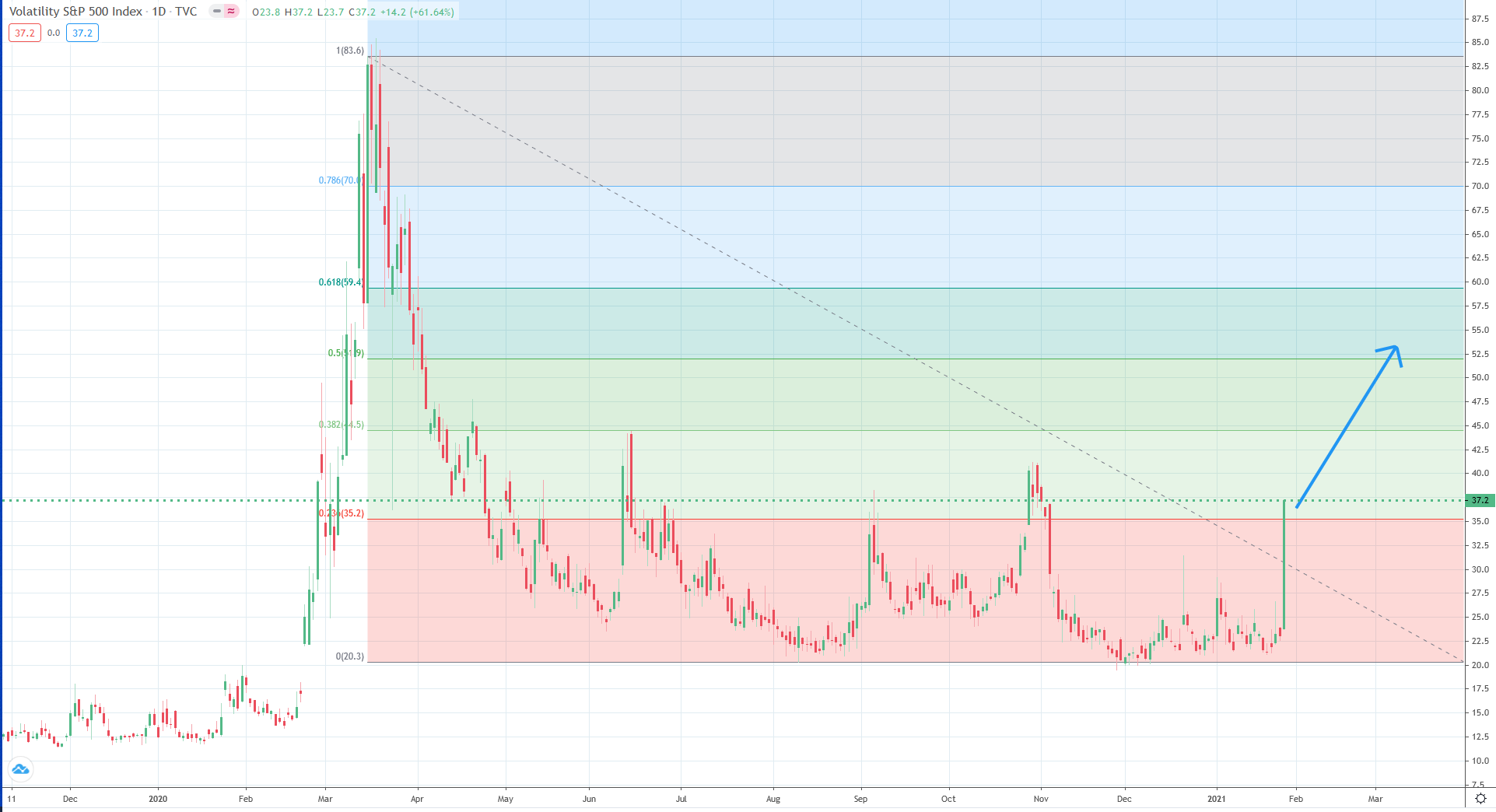The image size is (1496, 812).
Task: Click the Sep label on time axis
Action: tap(860, 799)
